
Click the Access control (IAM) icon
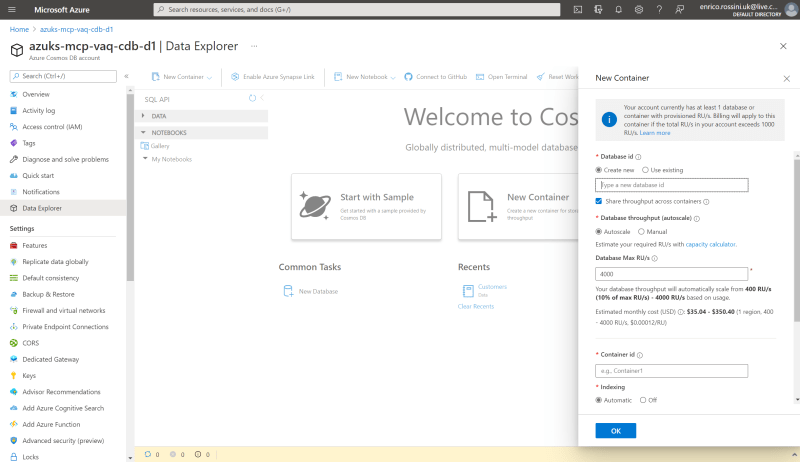pyautogui.click(x=14, y=127)
